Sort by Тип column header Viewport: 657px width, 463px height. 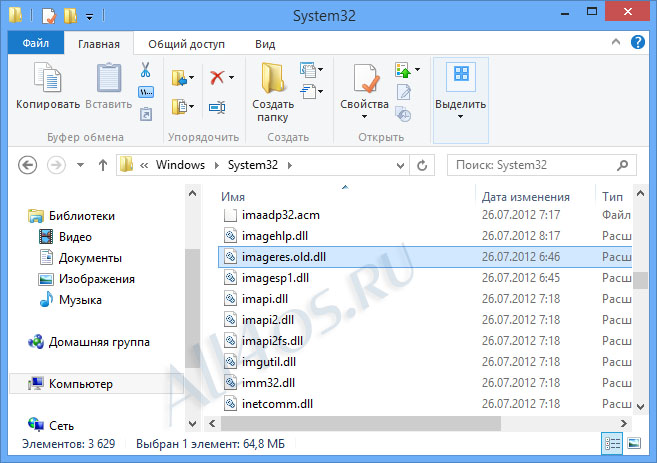click(612, 197)
